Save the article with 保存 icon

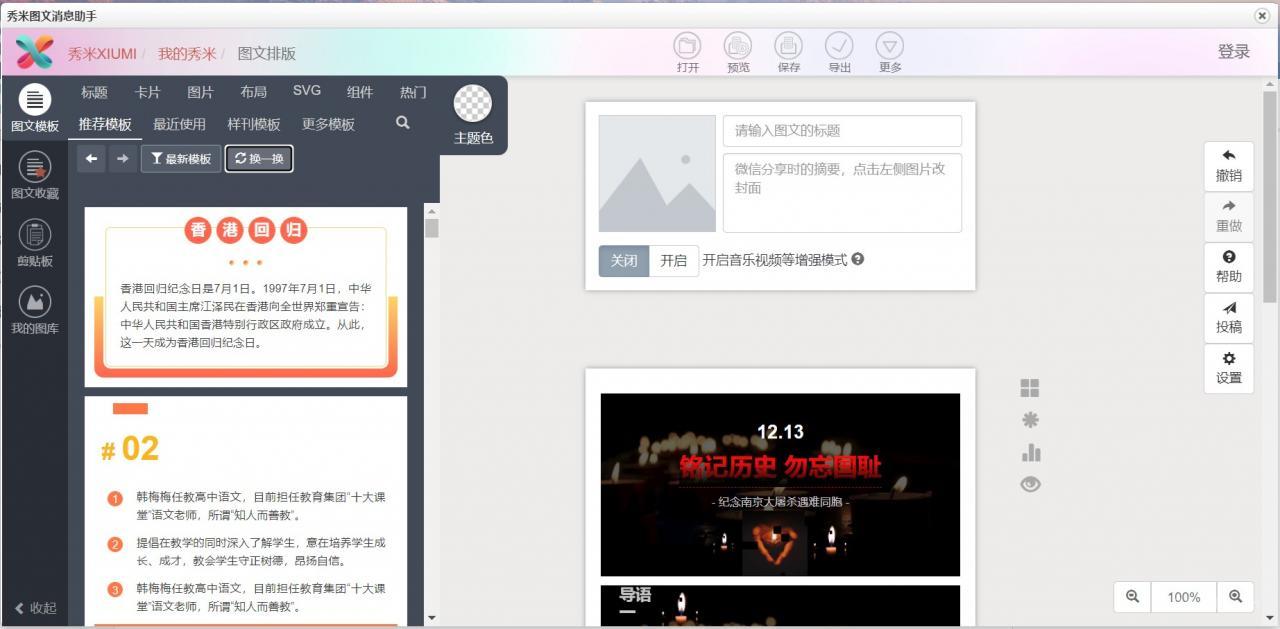coord(788,52)
